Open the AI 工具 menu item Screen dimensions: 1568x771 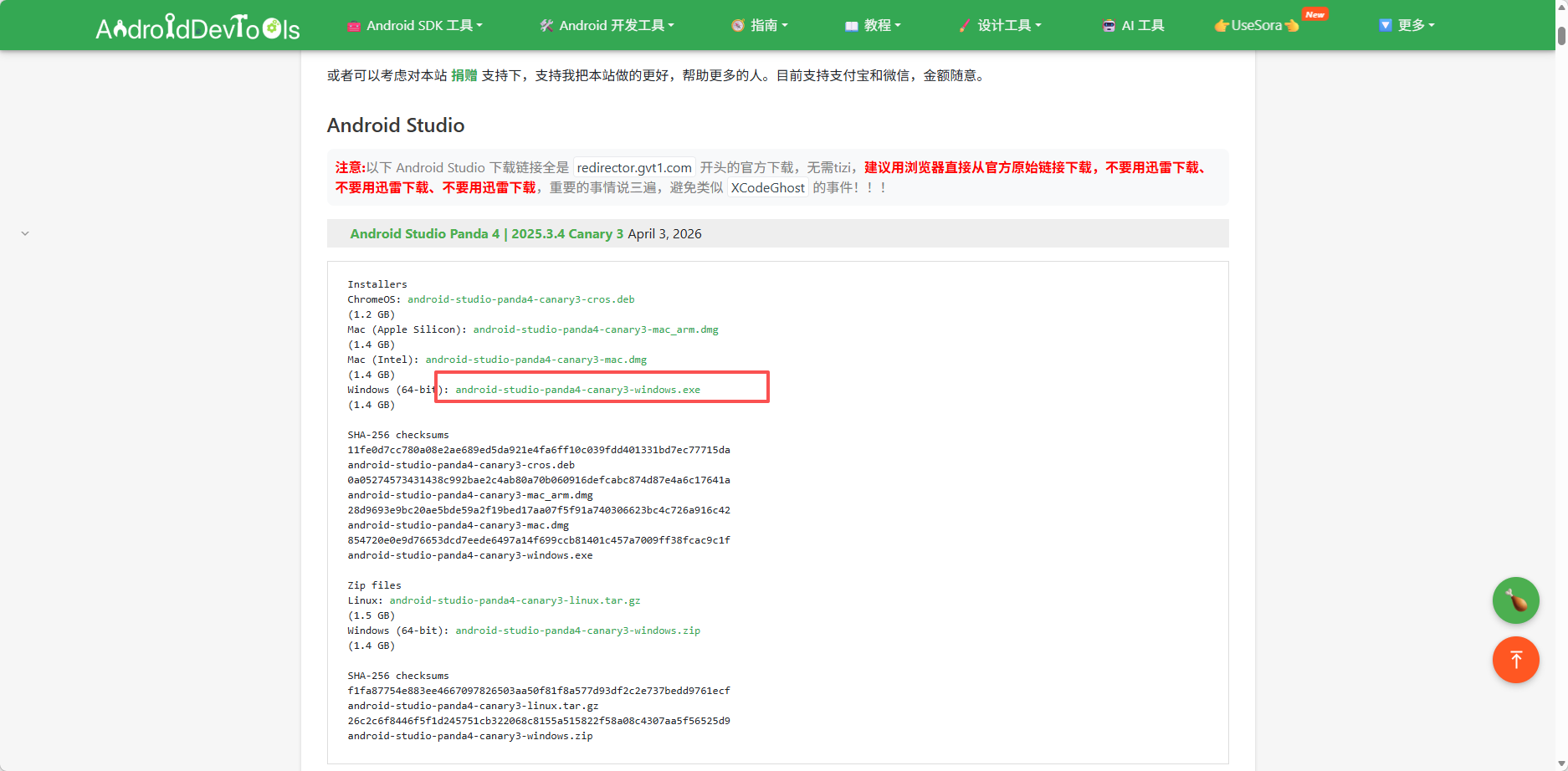point(1133,26)
